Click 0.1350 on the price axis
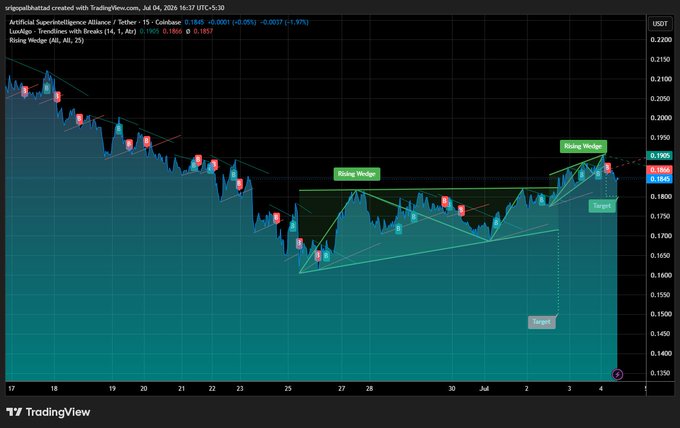 (x=660, y=373)
